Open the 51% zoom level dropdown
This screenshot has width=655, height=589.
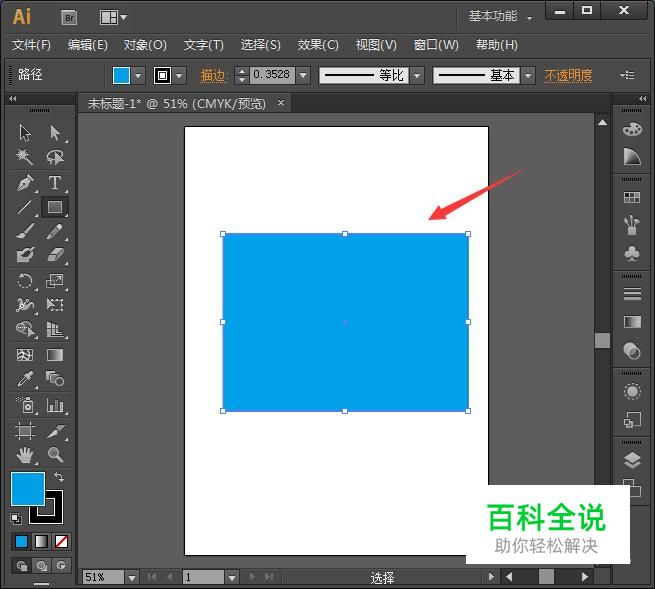tap(131, 577)
